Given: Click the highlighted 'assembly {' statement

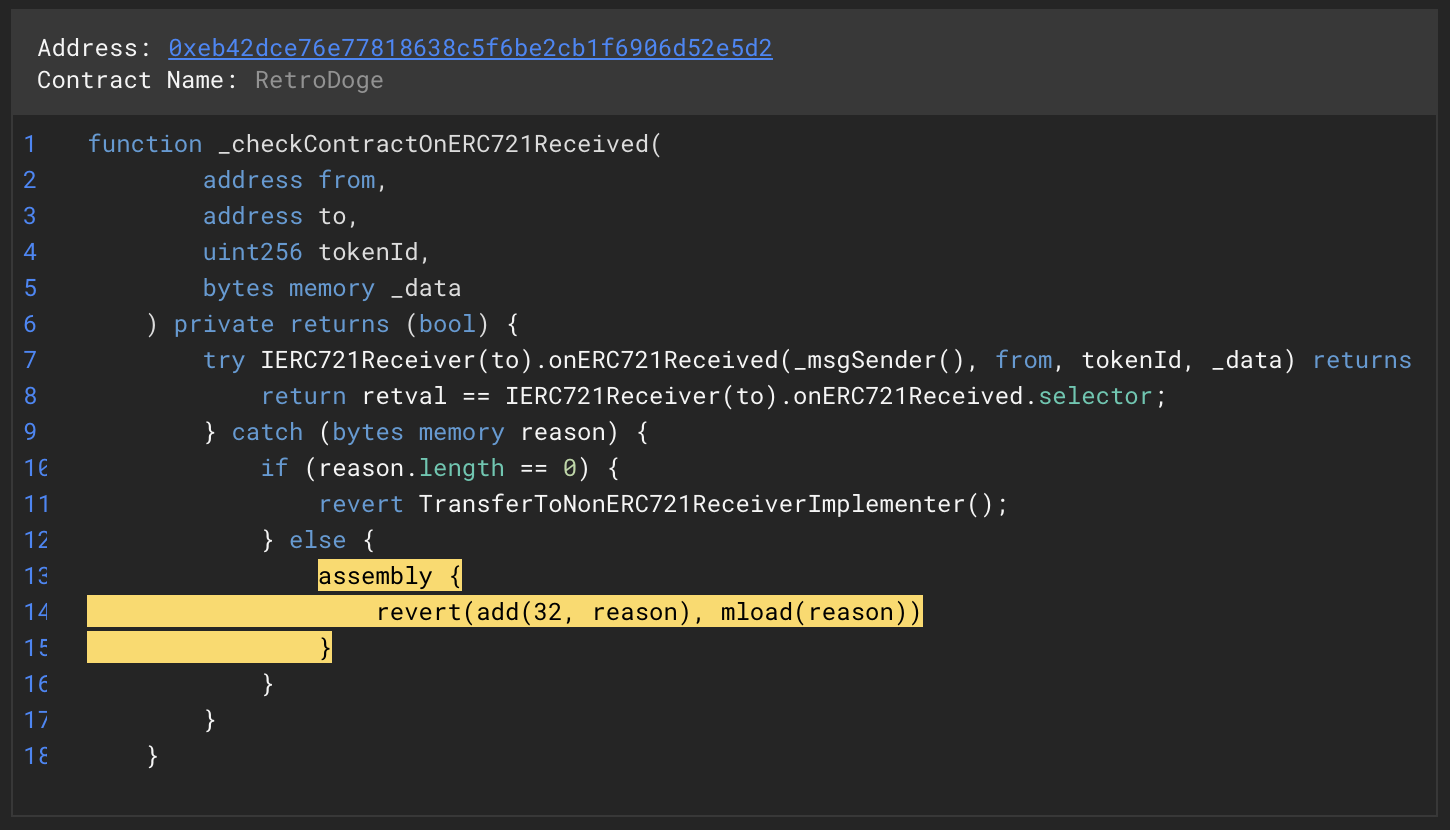Looking at the screenshot, I should [389, 576].
